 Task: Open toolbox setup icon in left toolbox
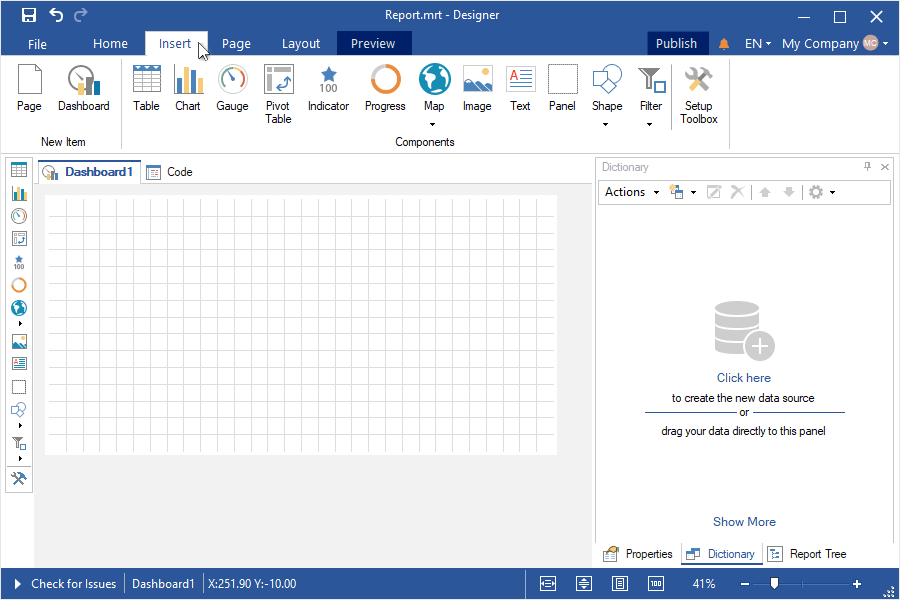(x=19, y=478)
